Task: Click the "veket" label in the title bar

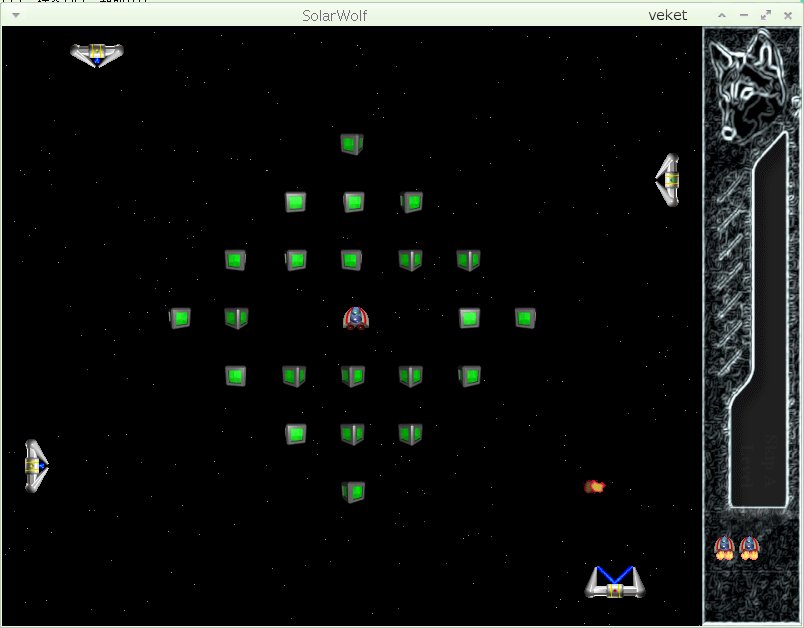Action: click(668, 15)
